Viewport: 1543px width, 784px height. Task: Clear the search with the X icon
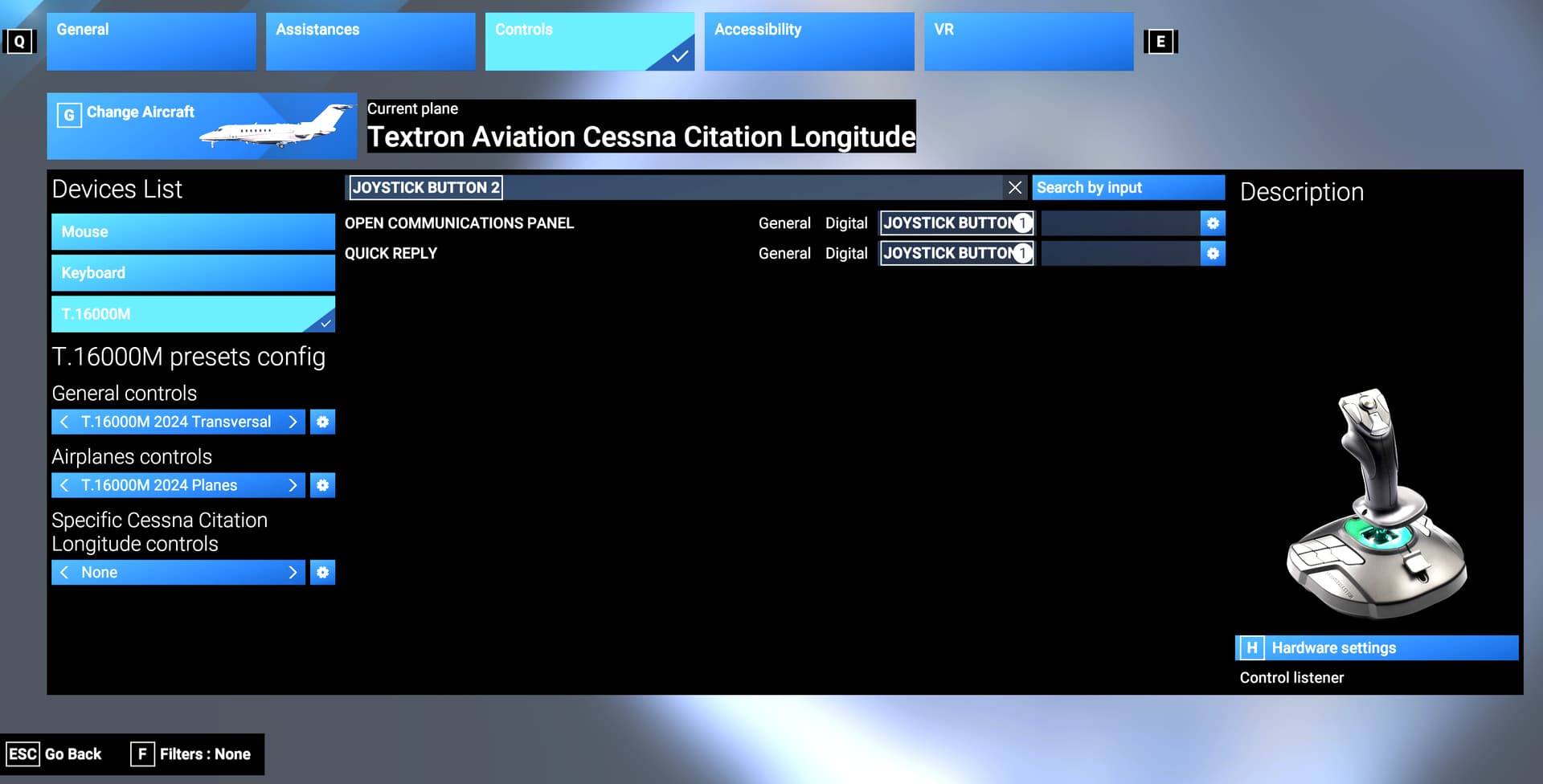click(1015, 187)
